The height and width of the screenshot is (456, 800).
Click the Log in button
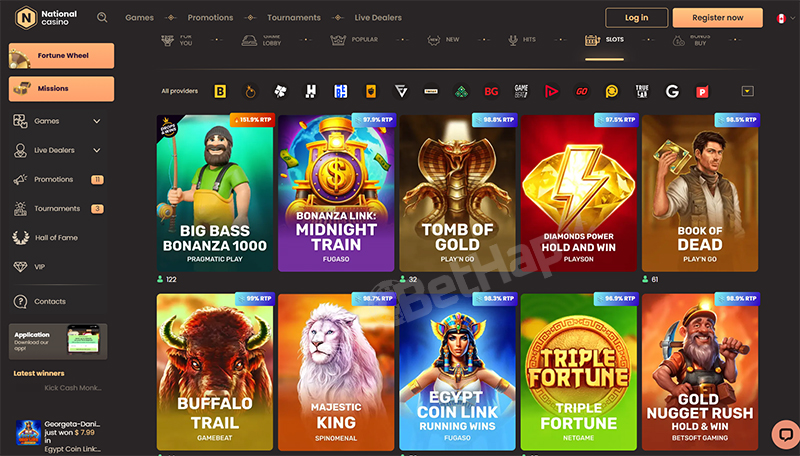[x=636, y=18]
